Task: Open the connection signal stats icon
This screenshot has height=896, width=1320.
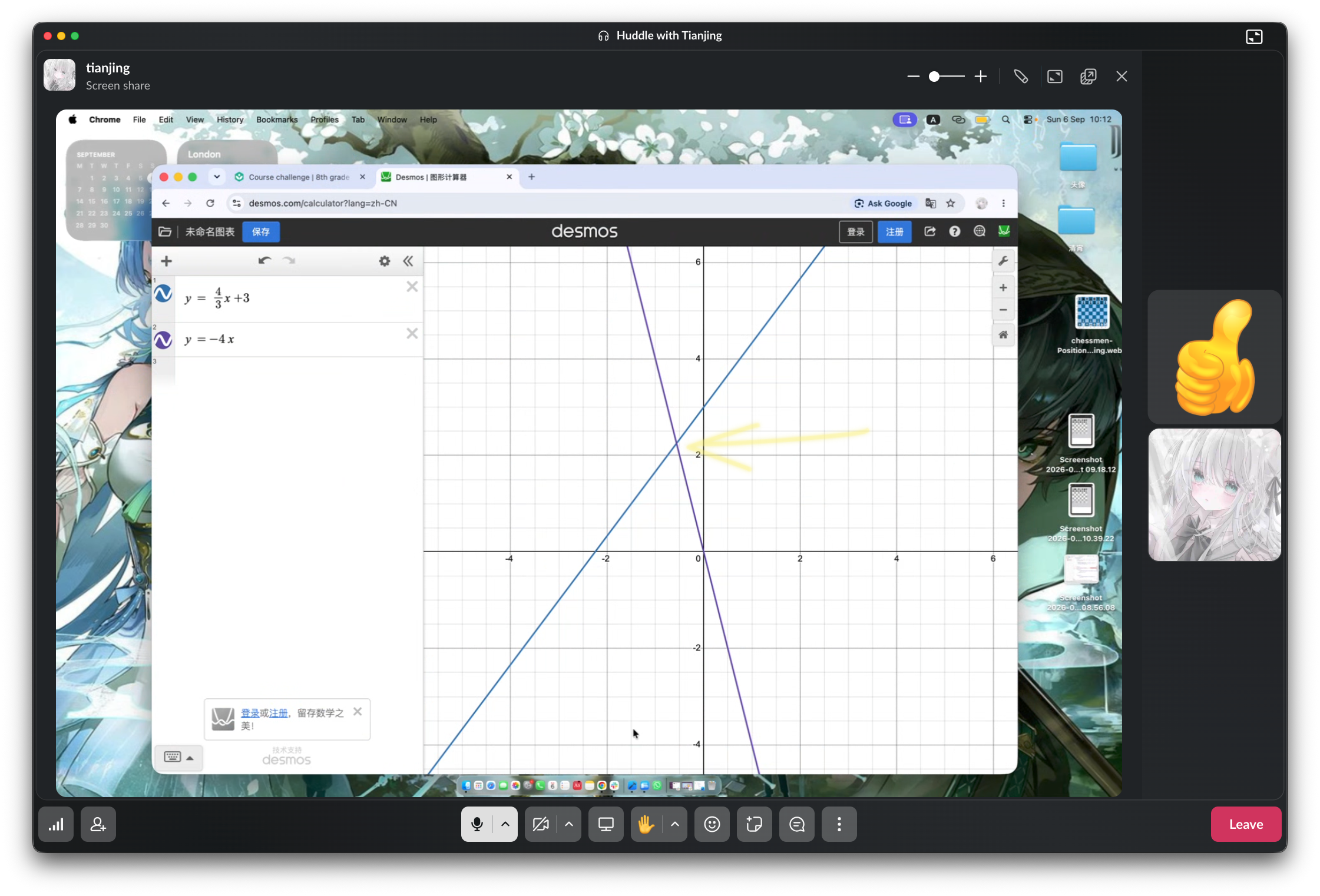Action: pyautogui.click(x=56, y=824)
